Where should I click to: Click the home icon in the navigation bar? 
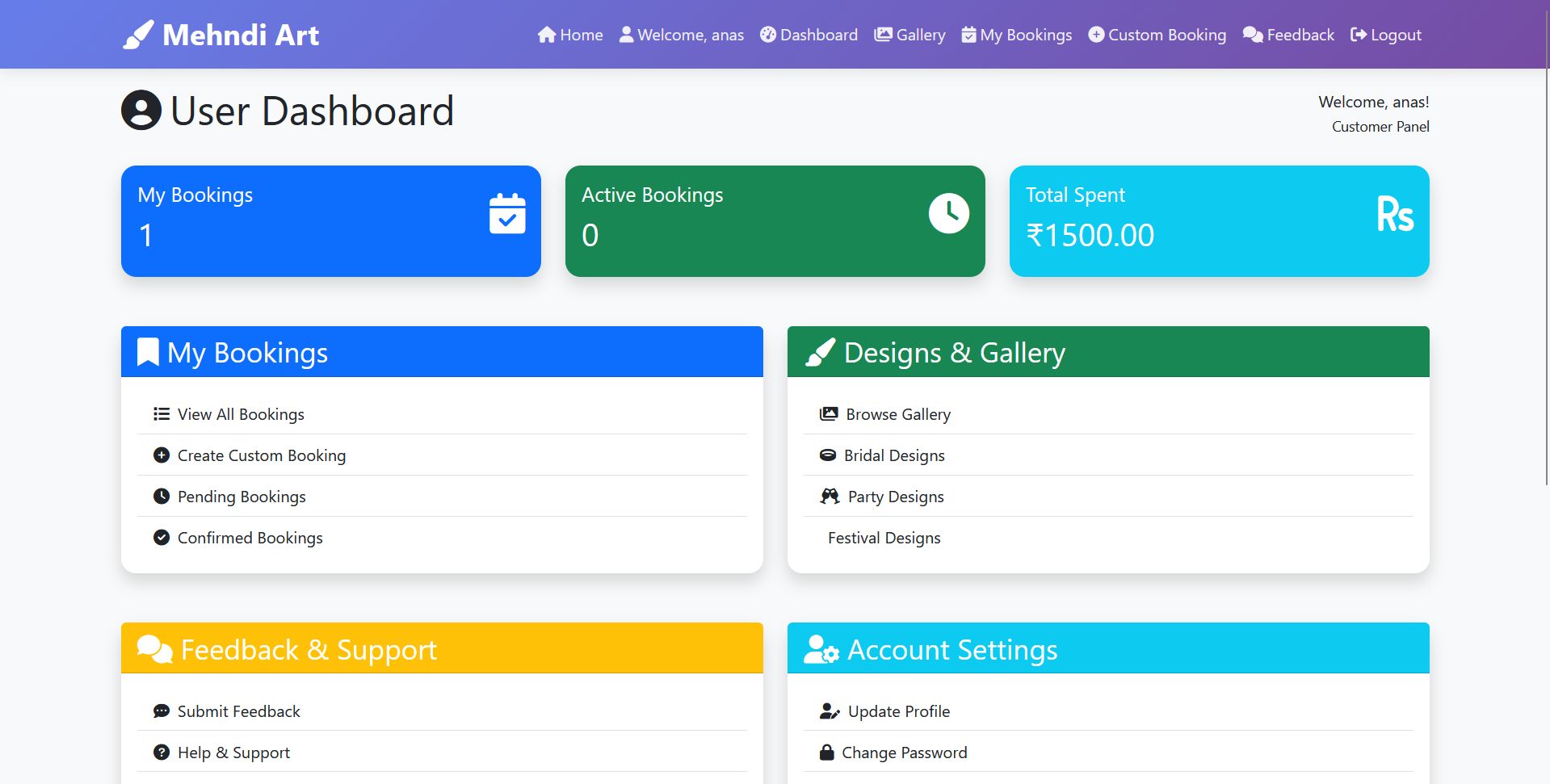point(548,35)
